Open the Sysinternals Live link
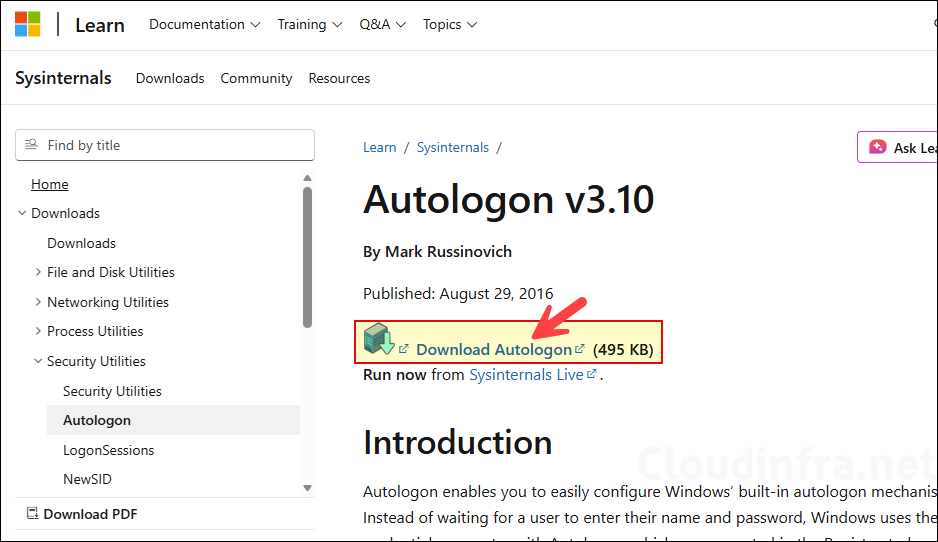This screenshot has height=542, width=938. click(526, 375)
